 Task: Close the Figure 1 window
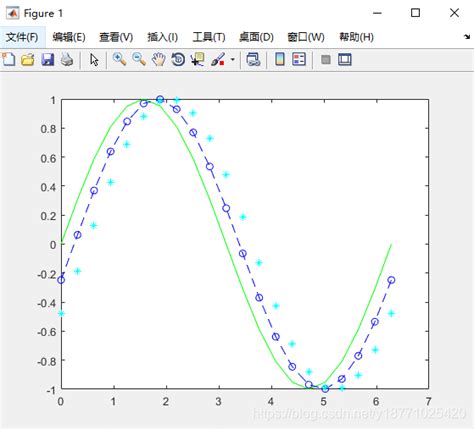point(454,13)
